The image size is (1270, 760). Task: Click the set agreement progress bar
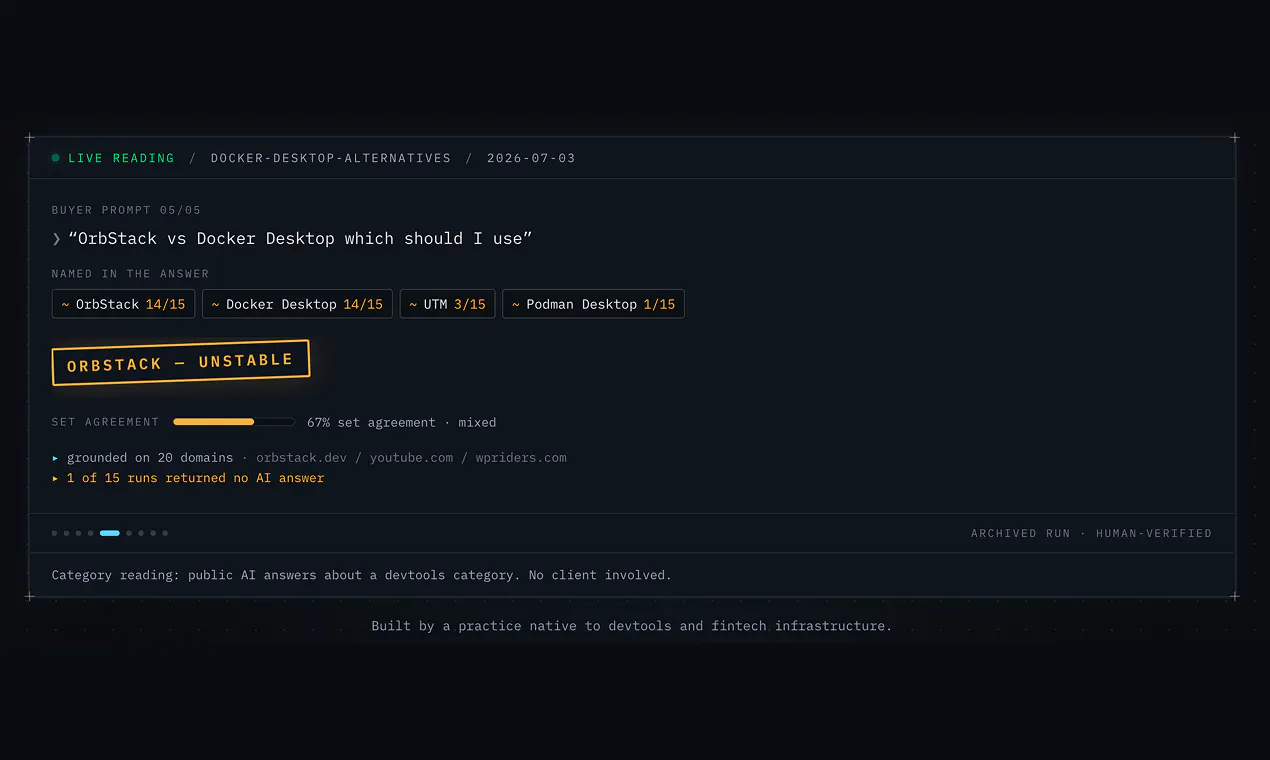(234, 422)
